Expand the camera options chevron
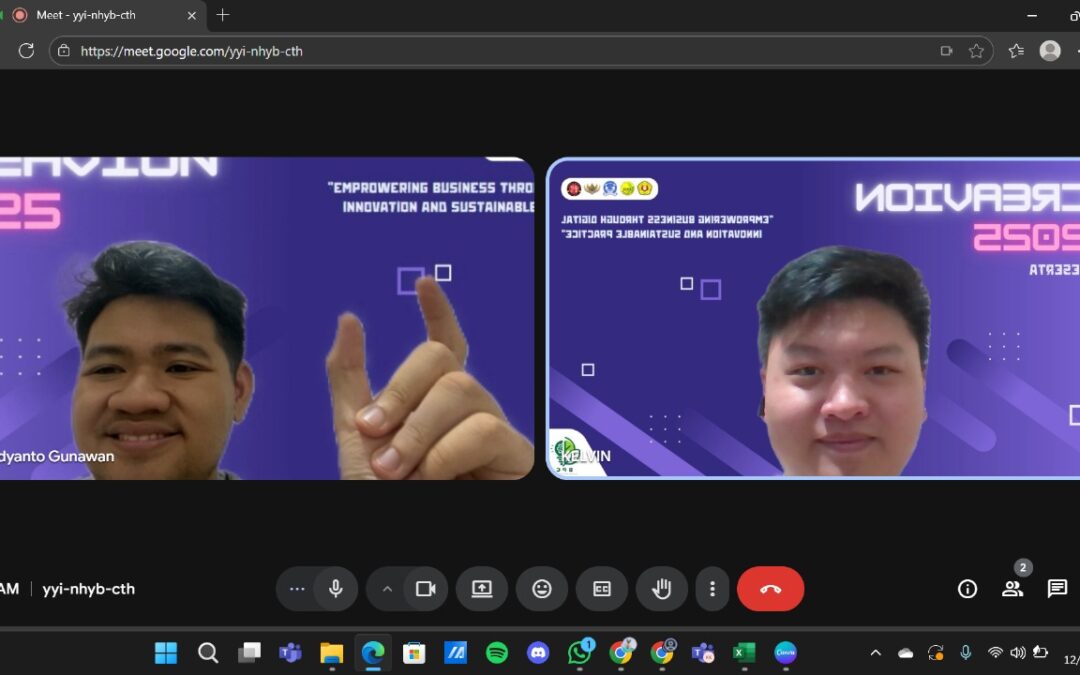 388,589
